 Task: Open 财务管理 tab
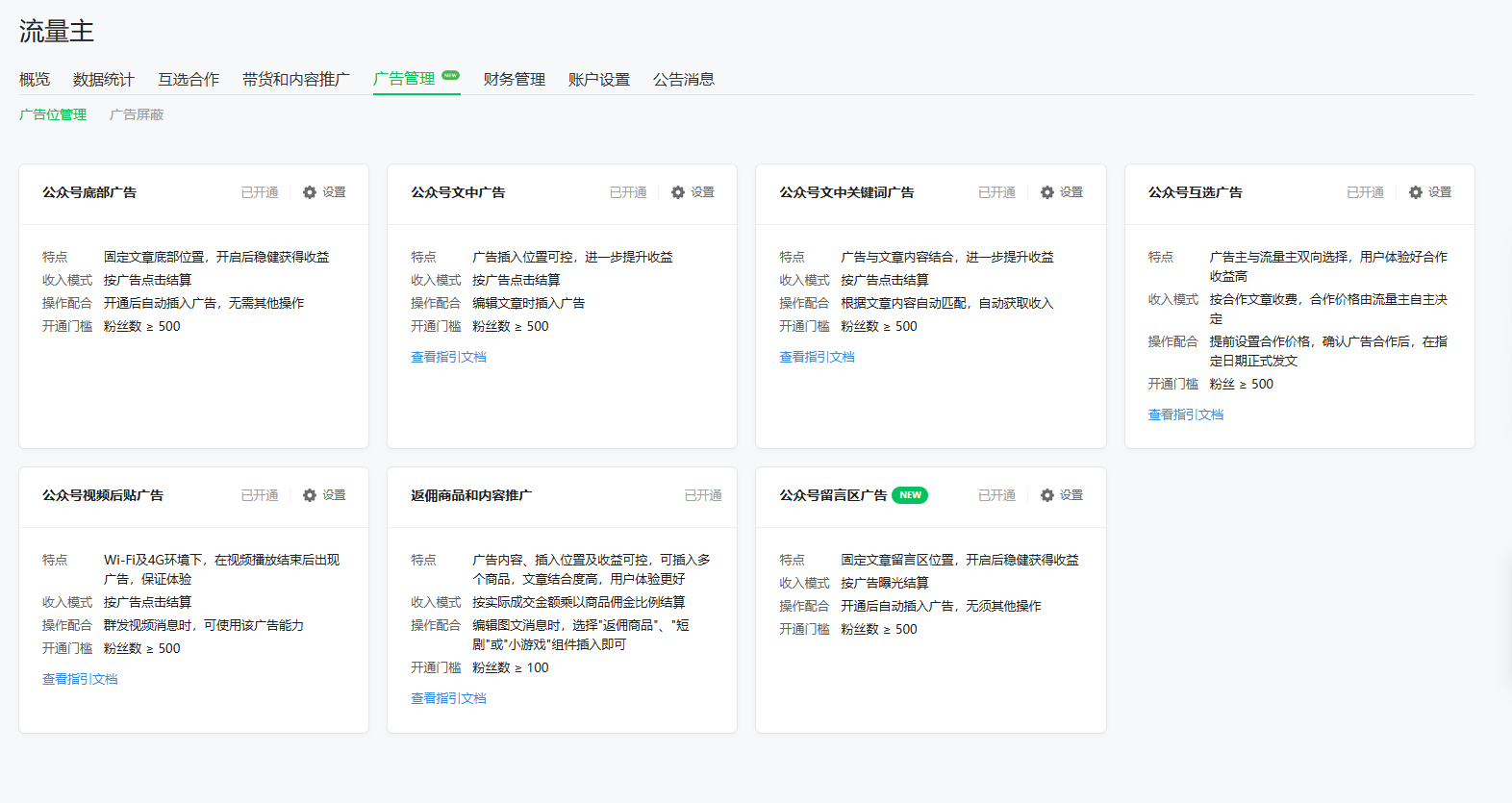click(x=515, y=80)
